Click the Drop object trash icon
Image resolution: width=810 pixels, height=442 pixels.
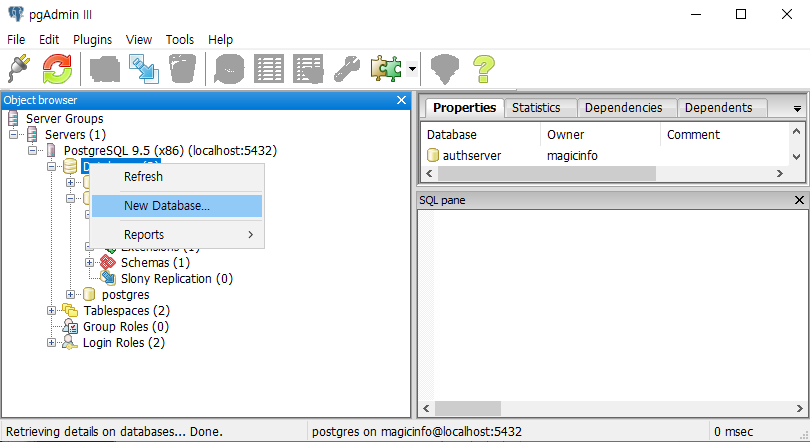(182, 69)
